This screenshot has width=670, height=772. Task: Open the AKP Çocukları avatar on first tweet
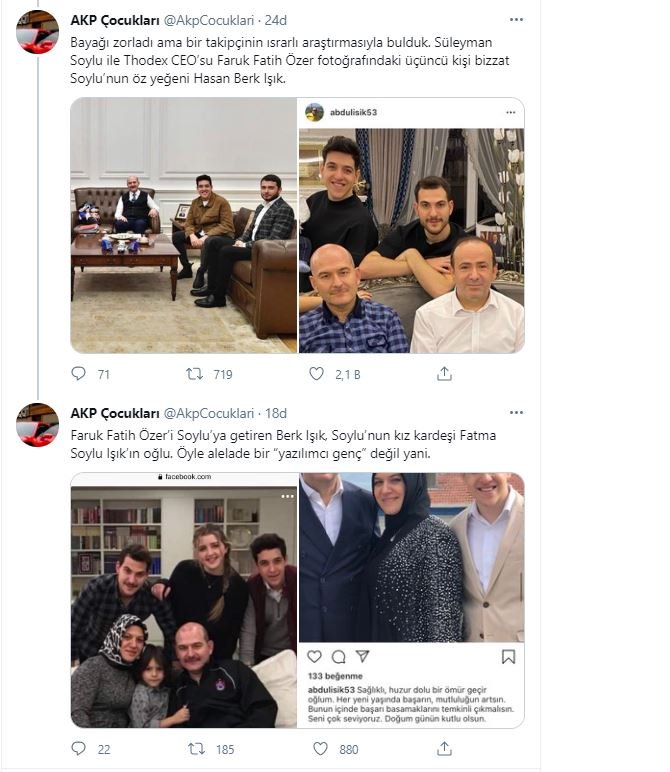pos(37,32)
